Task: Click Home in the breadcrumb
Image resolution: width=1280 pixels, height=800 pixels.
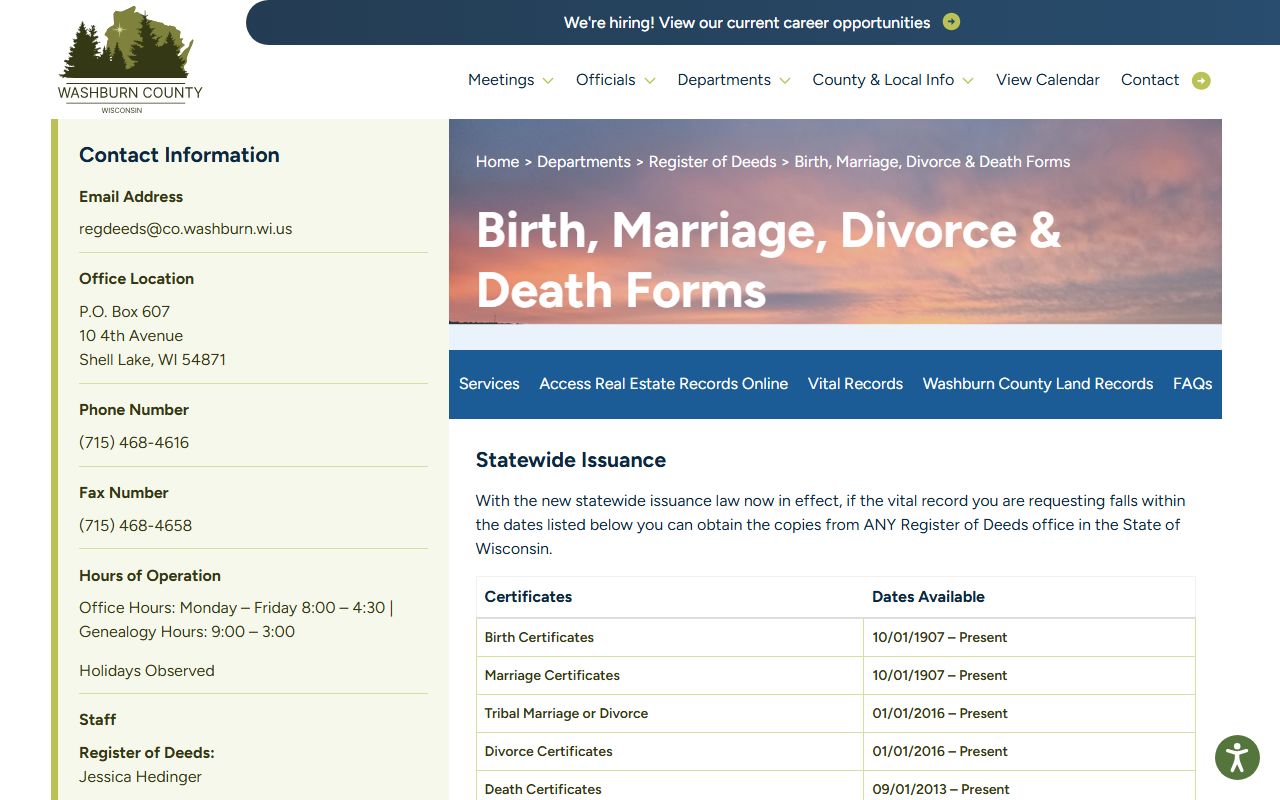Action: click(x=497, y=162)
